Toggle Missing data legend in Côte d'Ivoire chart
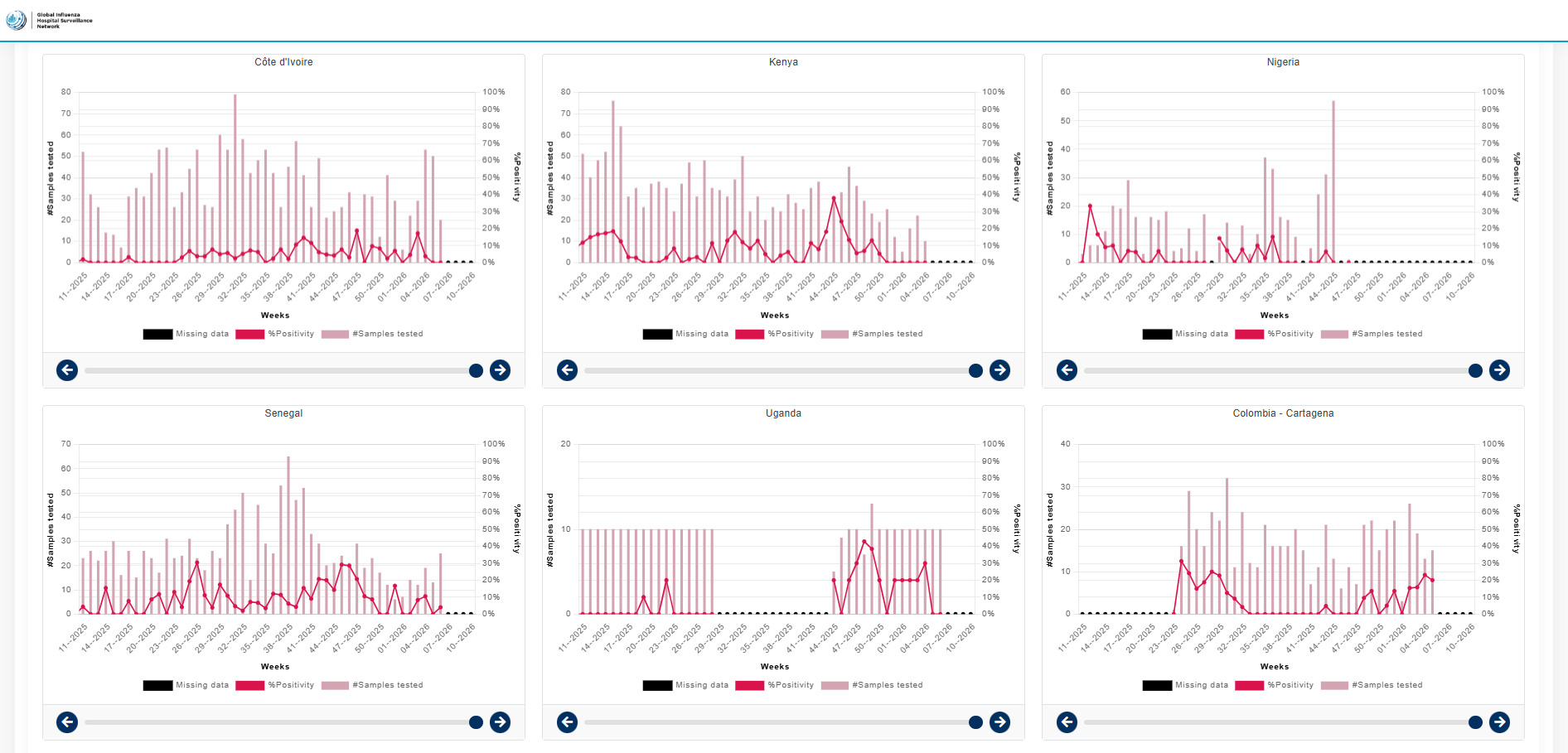 coord(186,334)
